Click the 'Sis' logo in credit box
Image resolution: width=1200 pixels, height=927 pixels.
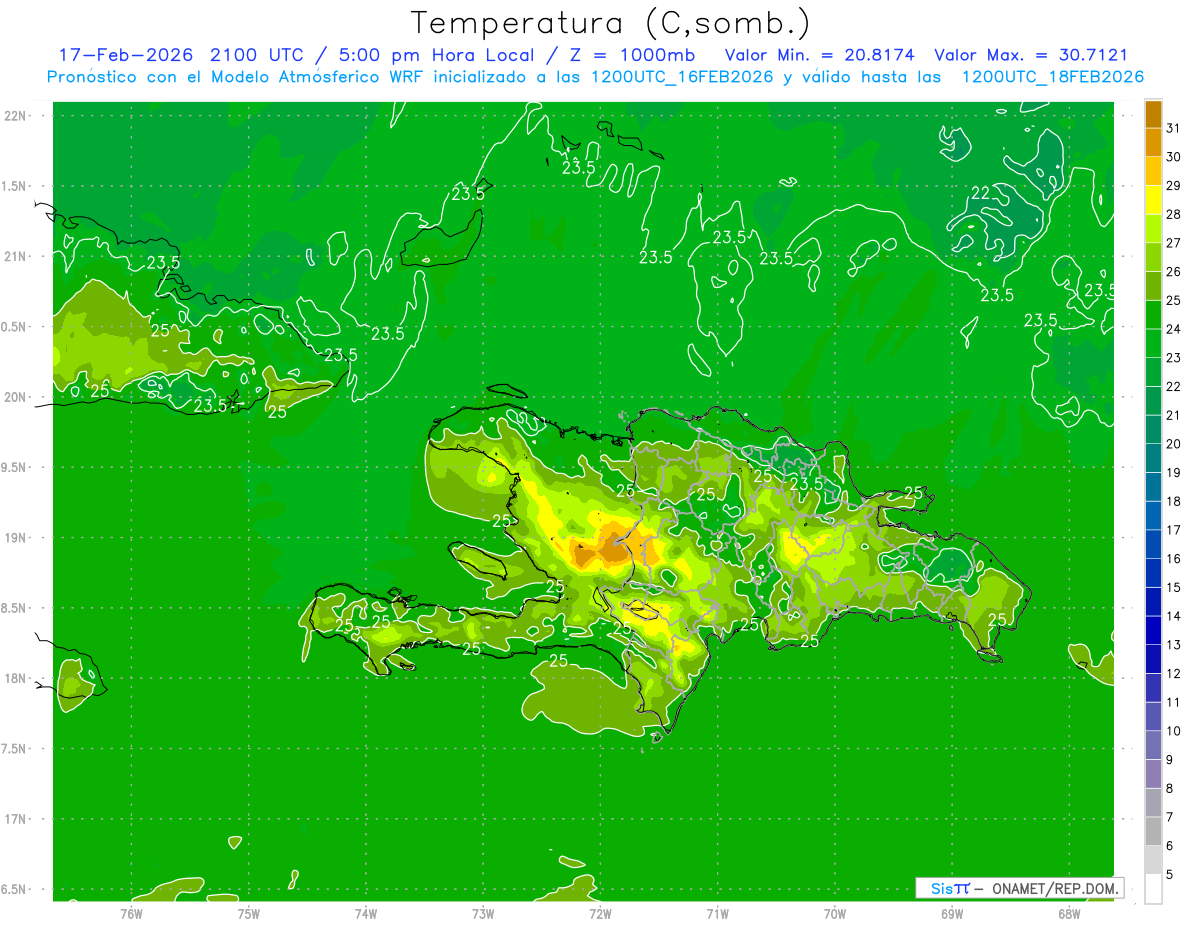[942, 888]
